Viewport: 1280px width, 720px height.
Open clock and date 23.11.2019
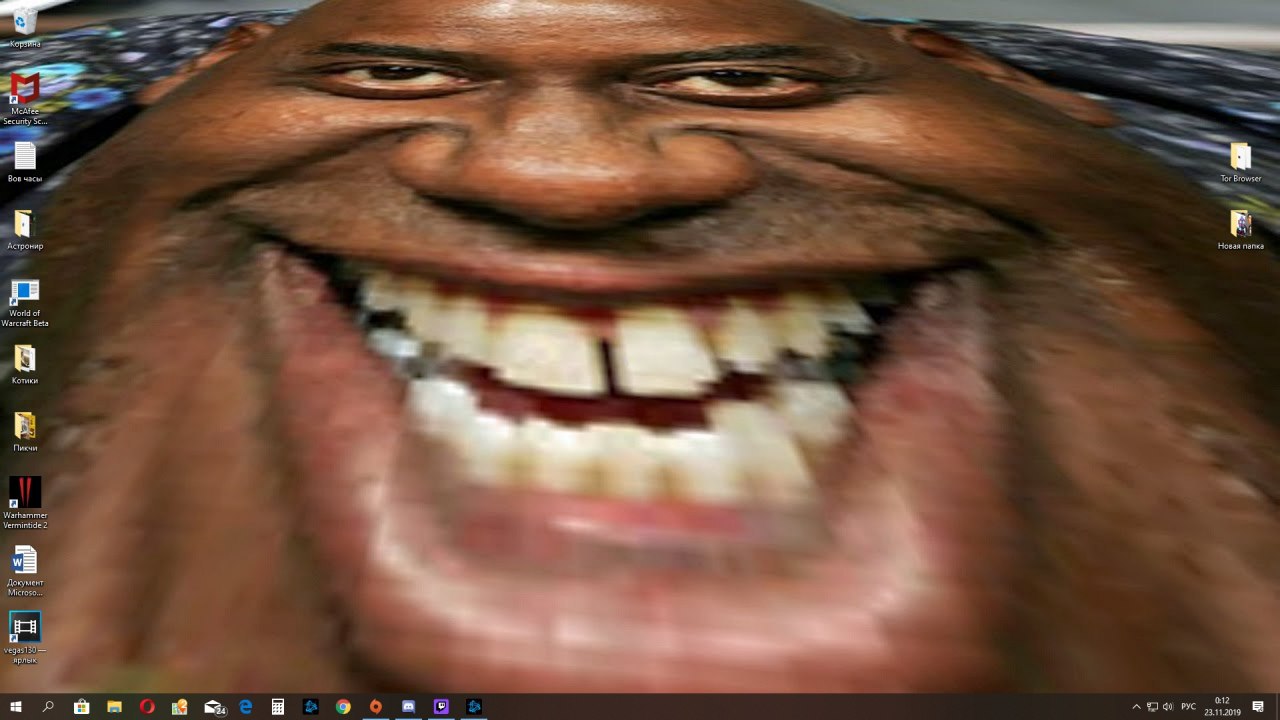click(x=1222, y=707)
